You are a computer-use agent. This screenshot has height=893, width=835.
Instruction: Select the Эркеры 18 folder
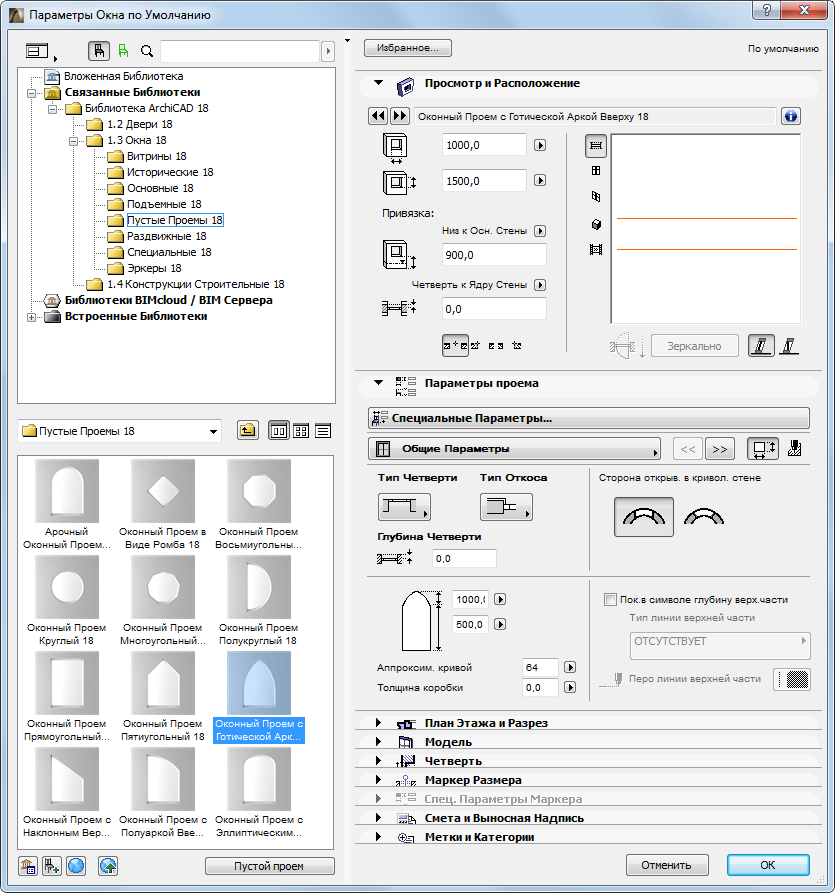tap(154, 268)
